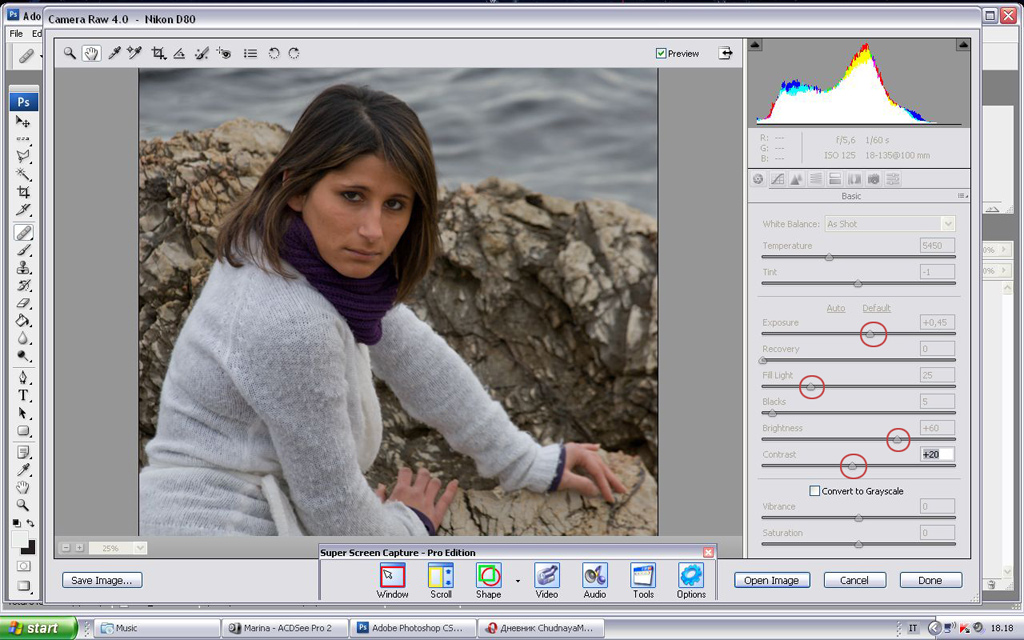Zoom out with the minus button
The height and width of the screenshot is (640, 1024).
tap(65, 548)
